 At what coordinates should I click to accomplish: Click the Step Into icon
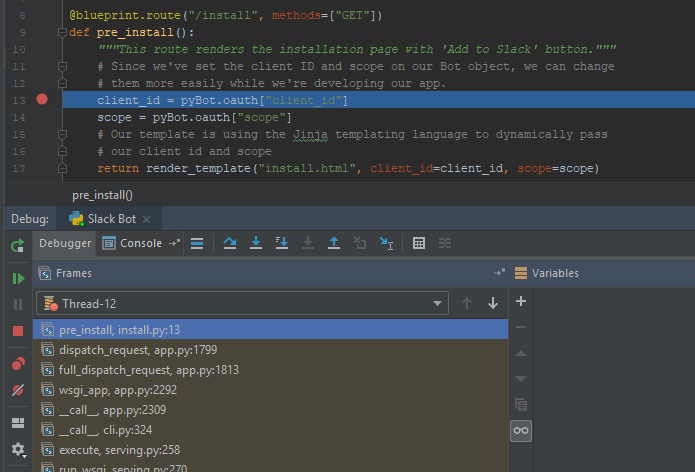256,243
